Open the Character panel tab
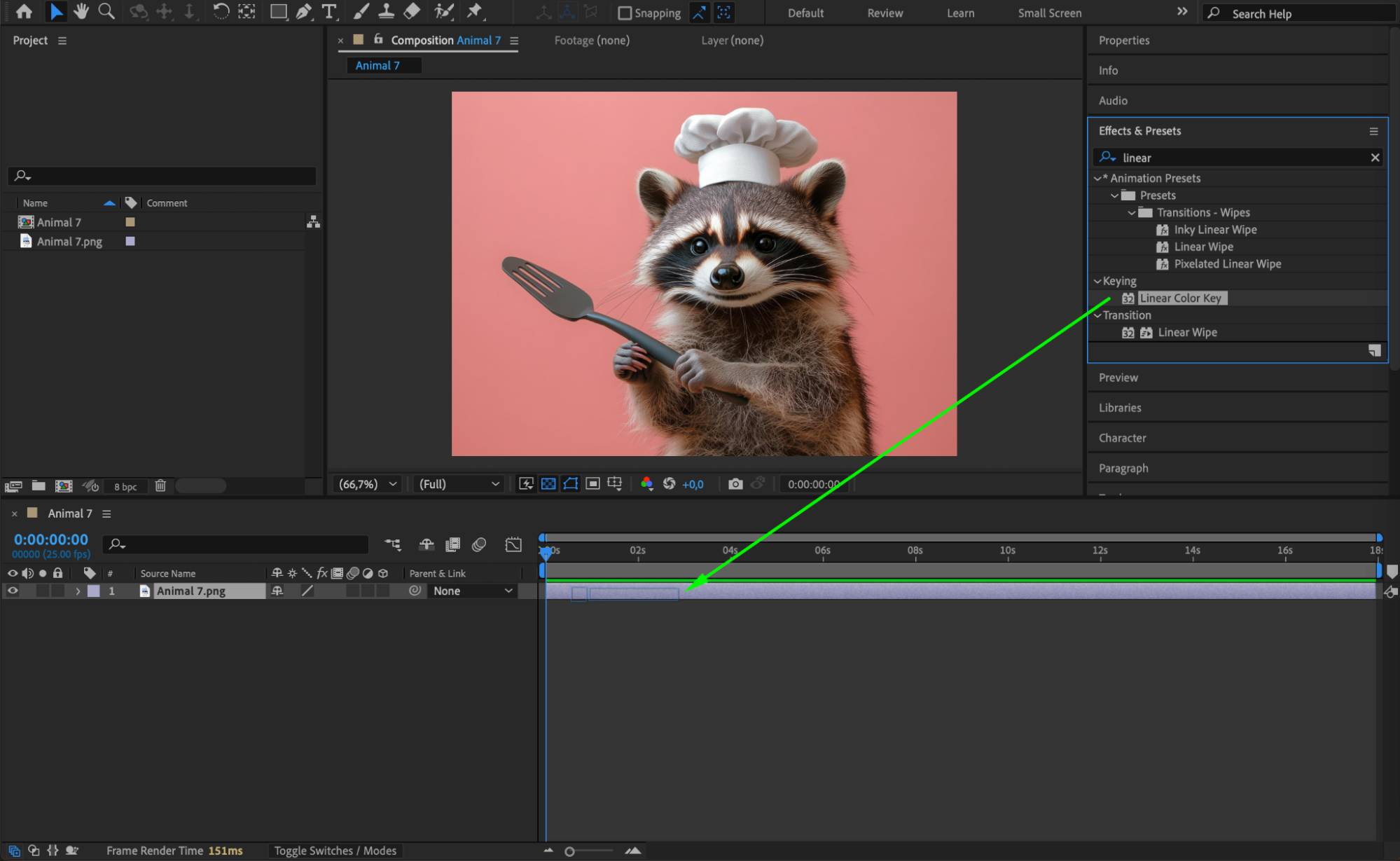The image size is (1400, 861). coord(1122,438)
